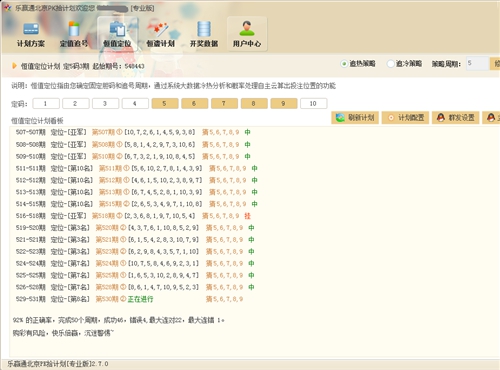Click the 512-512期 plan row
Screen dimensions: 500x370
(x=137, y=180)
